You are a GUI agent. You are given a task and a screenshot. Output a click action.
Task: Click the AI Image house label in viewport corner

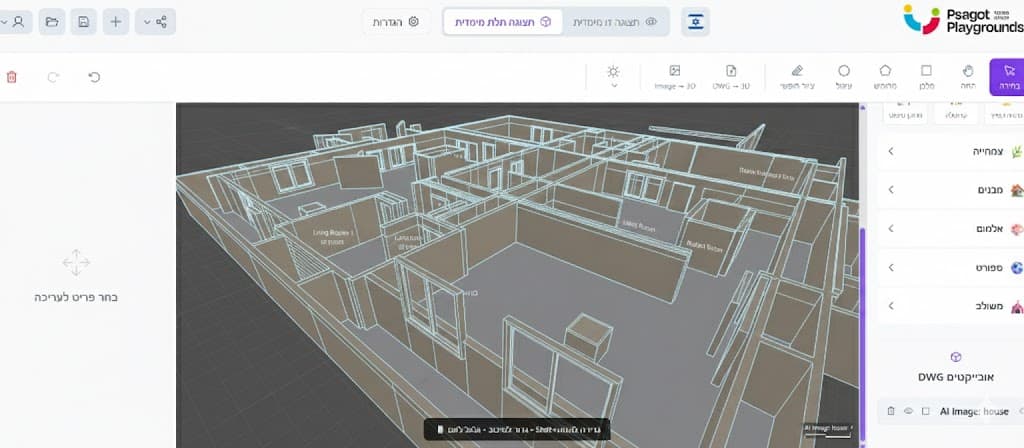828,428
